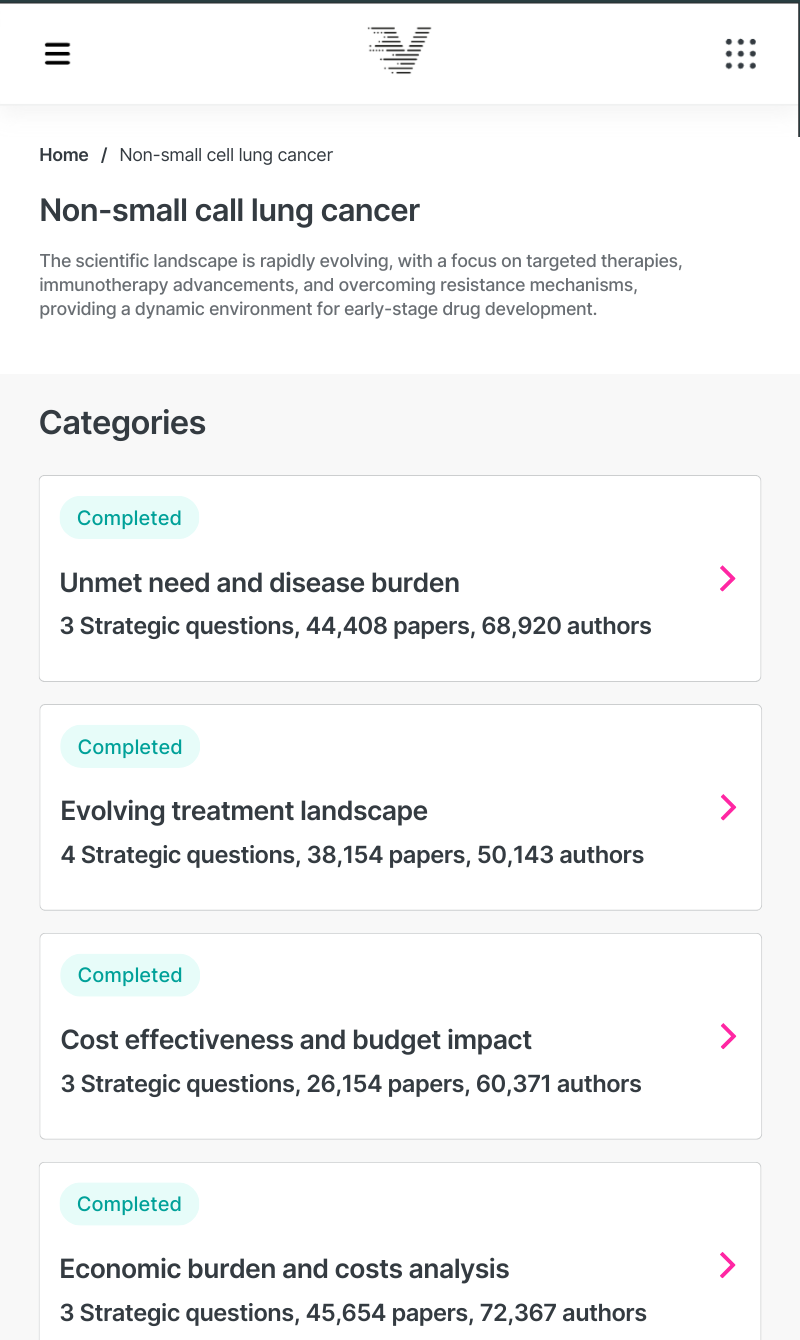Click the 38,154 papers summary line
This screenshot has height=1340, width=800.
pyautogui.click(x=352, y=855)
